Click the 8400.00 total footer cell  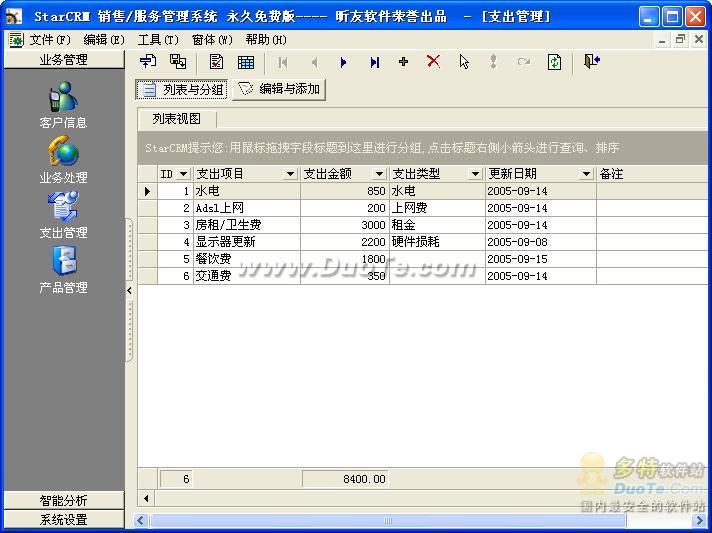tap(345, 479)
